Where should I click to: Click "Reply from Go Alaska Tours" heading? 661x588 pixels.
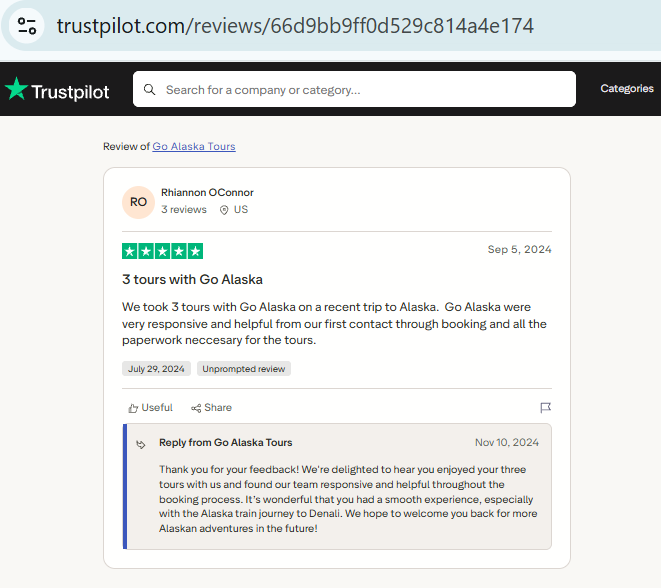(x=226, y=443)
